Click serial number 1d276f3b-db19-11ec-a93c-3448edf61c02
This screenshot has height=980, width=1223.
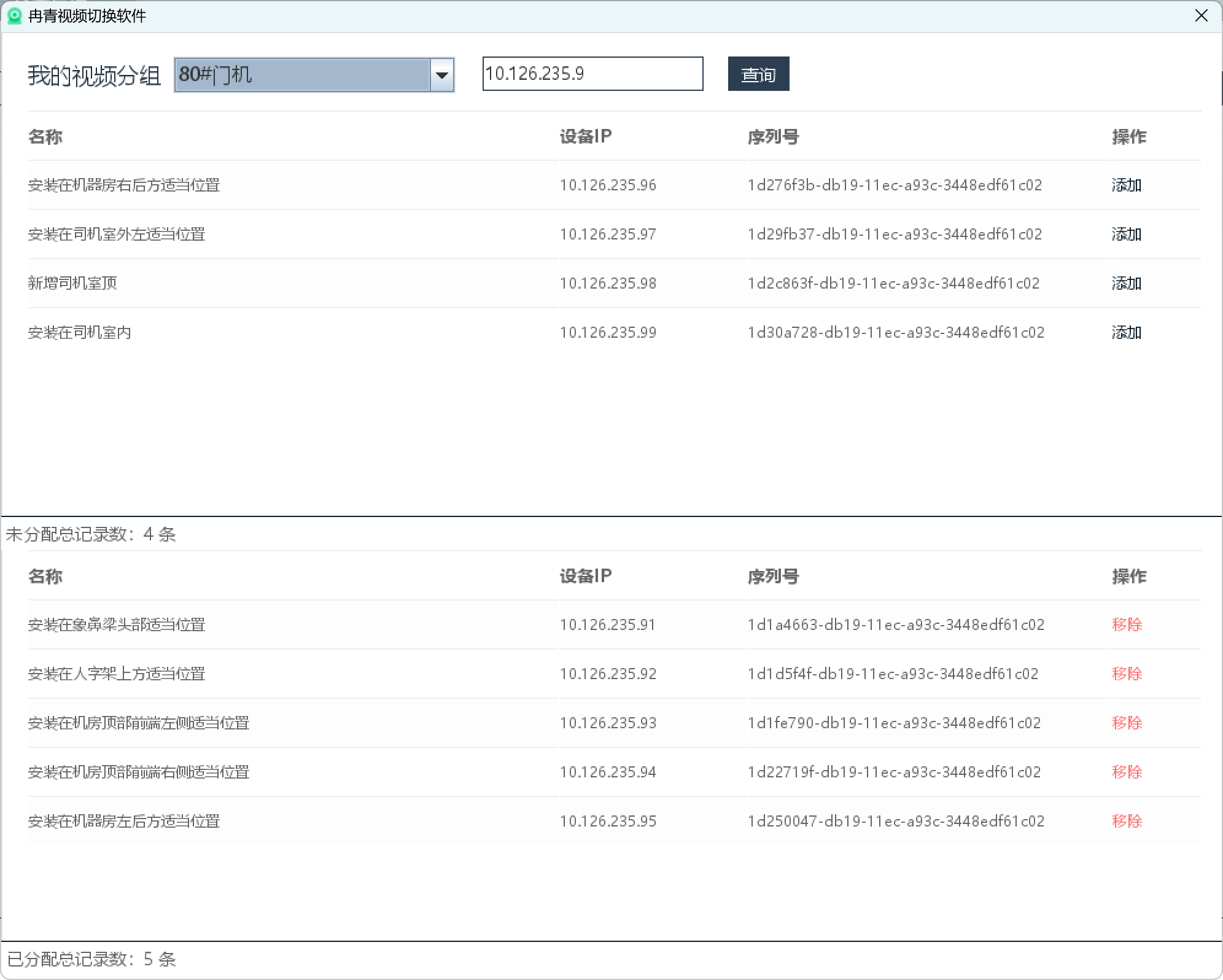pyautogui.click(x=895, y=185)
